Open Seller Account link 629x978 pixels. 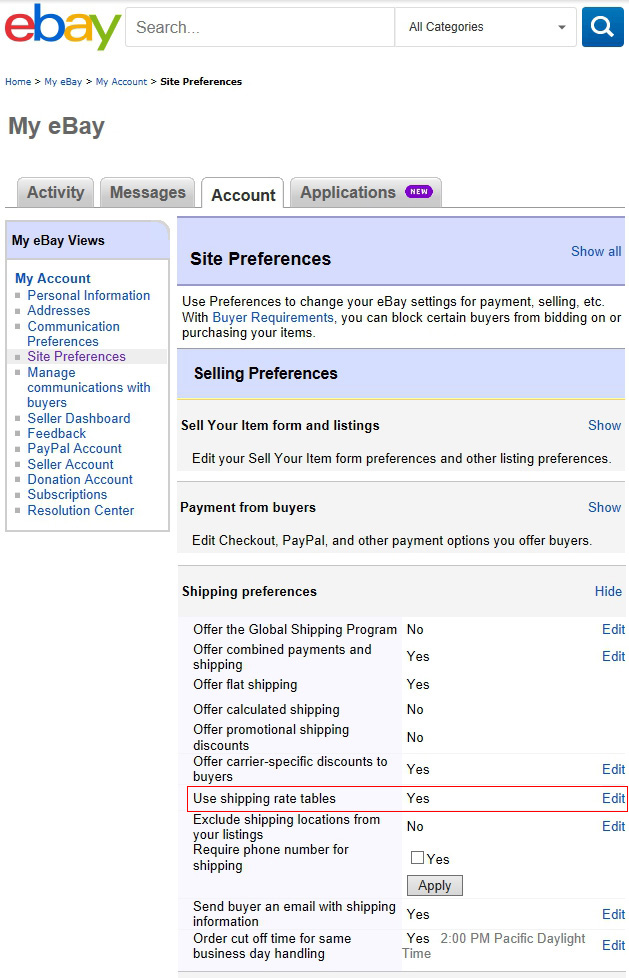71,464
